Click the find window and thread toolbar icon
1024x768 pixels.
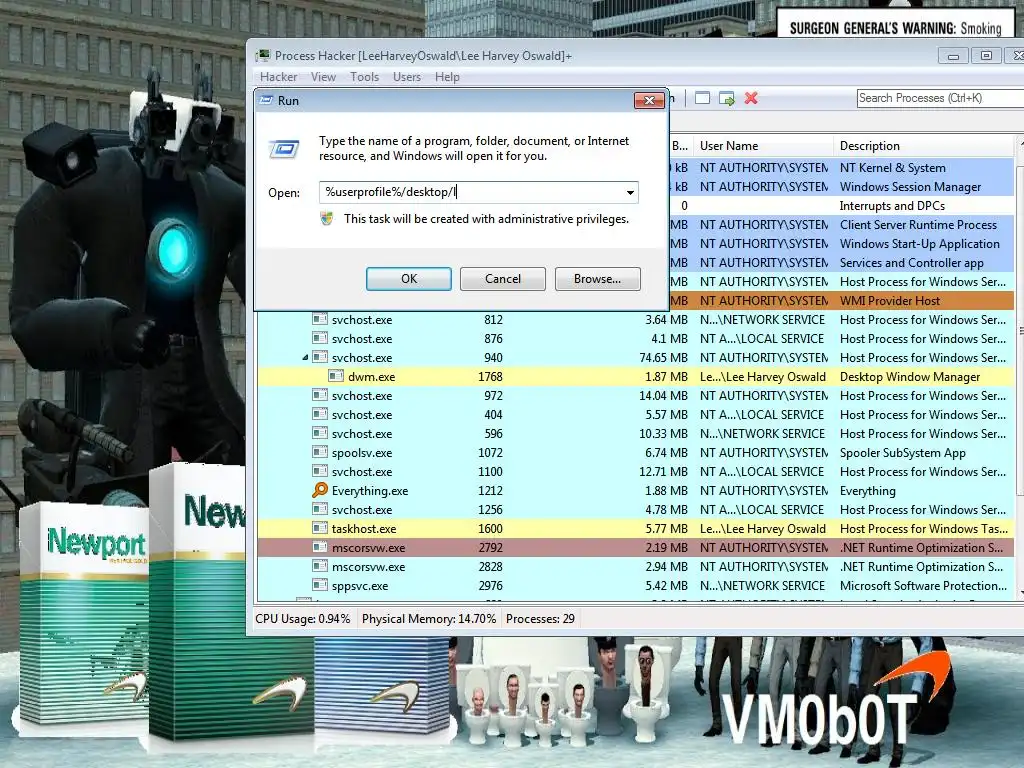(x=726, y=98)
